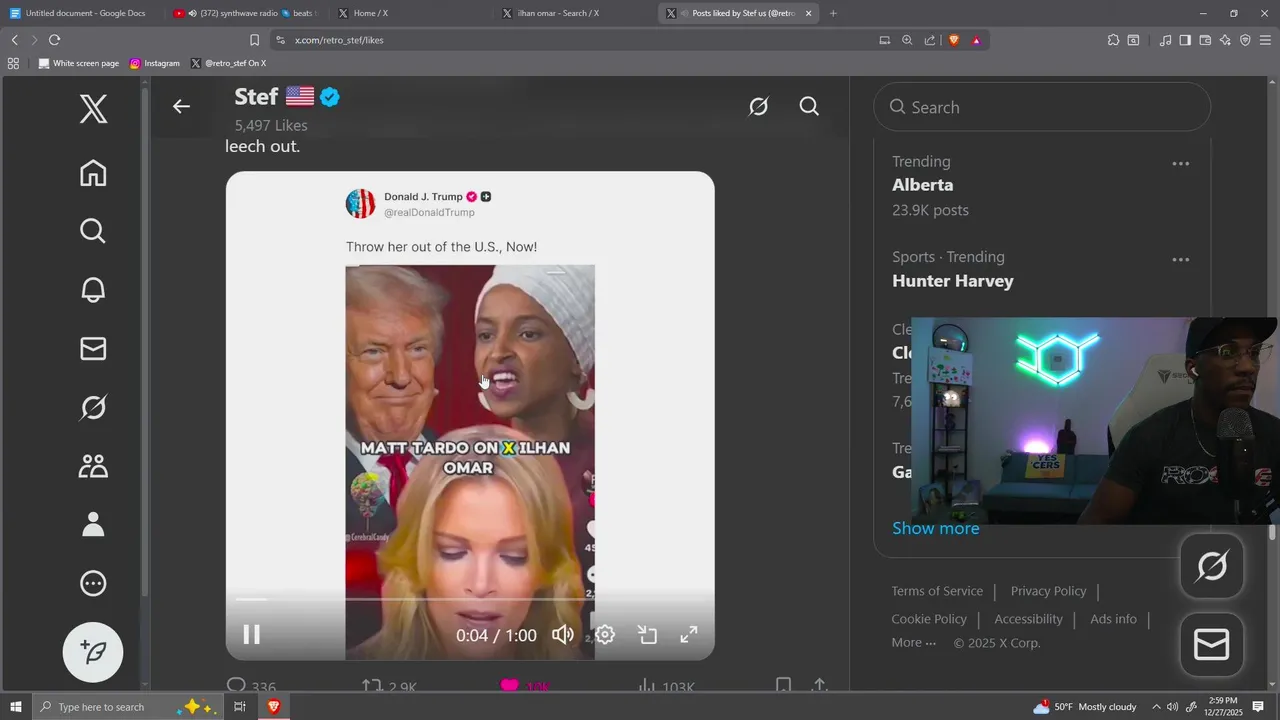This screenshot has height=720, width=1280.
Task: Show hidden system tray icons
Action: 1156,706
